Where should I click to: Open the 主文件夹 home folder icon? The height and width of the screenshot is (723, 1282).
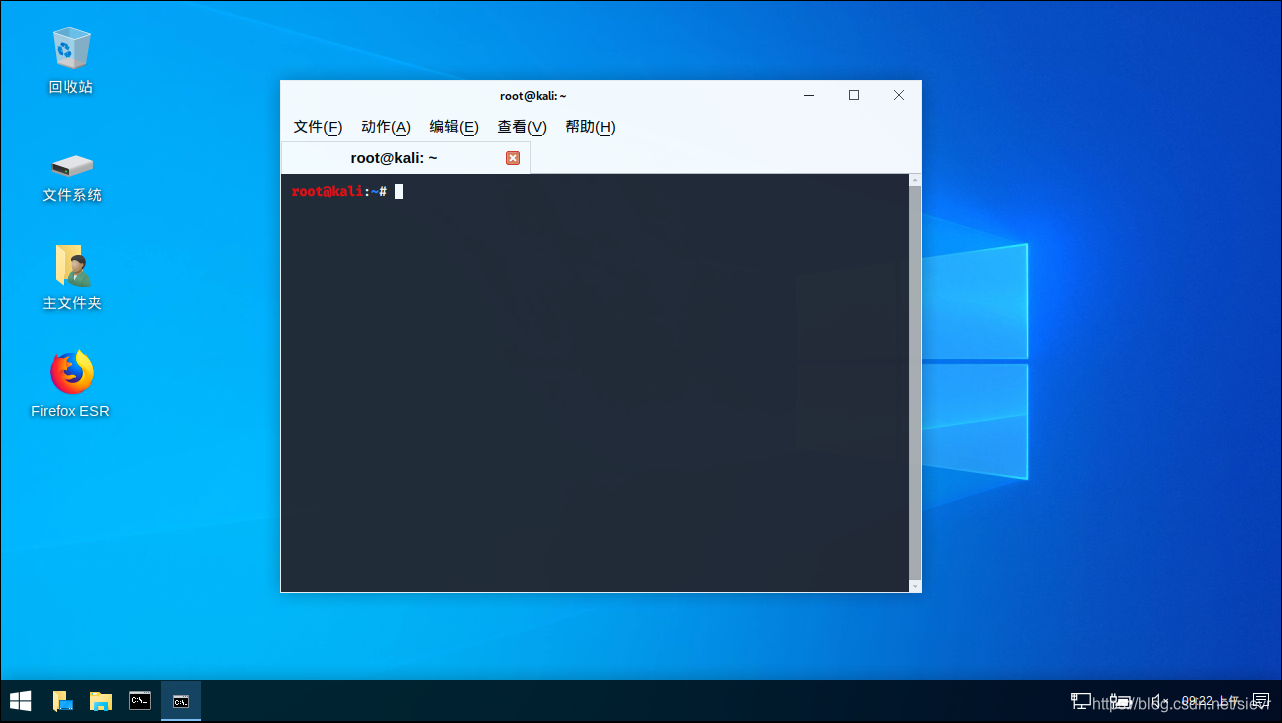point(71,277)
